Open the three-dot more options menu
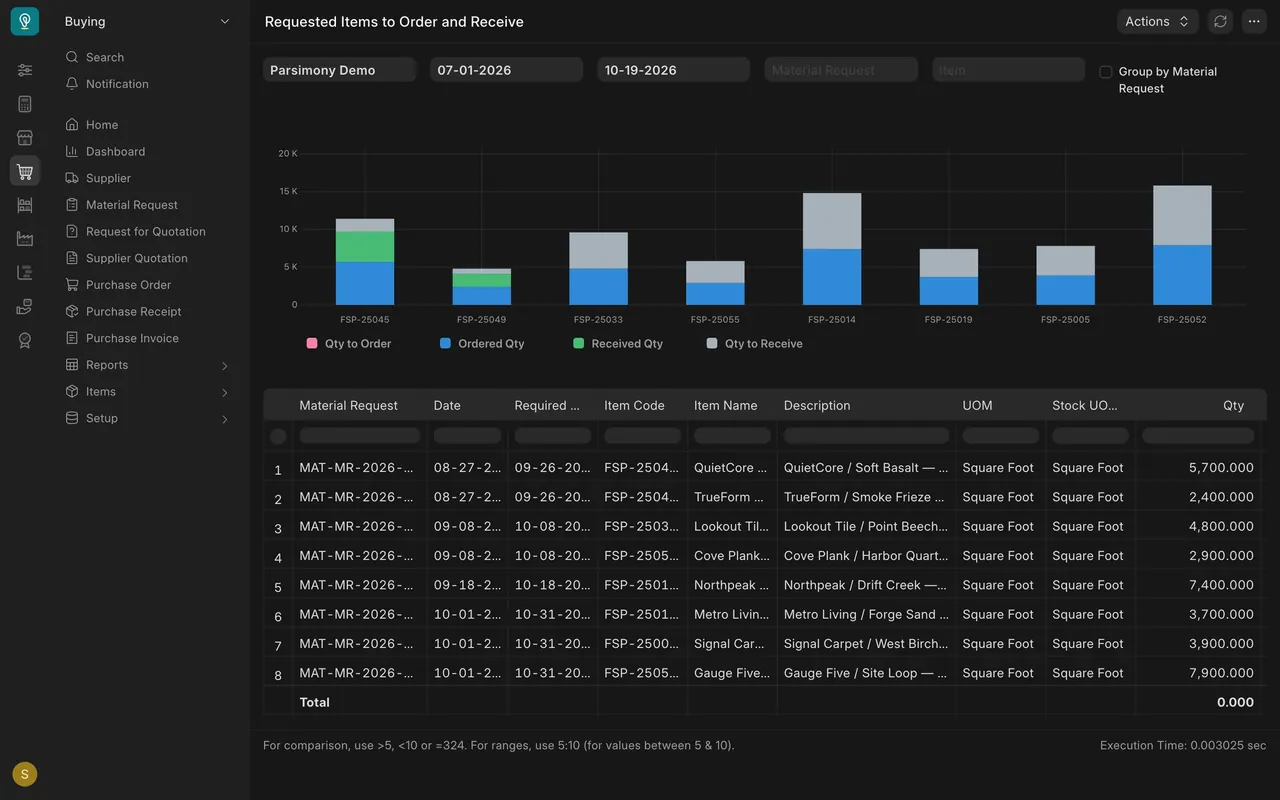1280x800 pixels. pos(1254,21)
